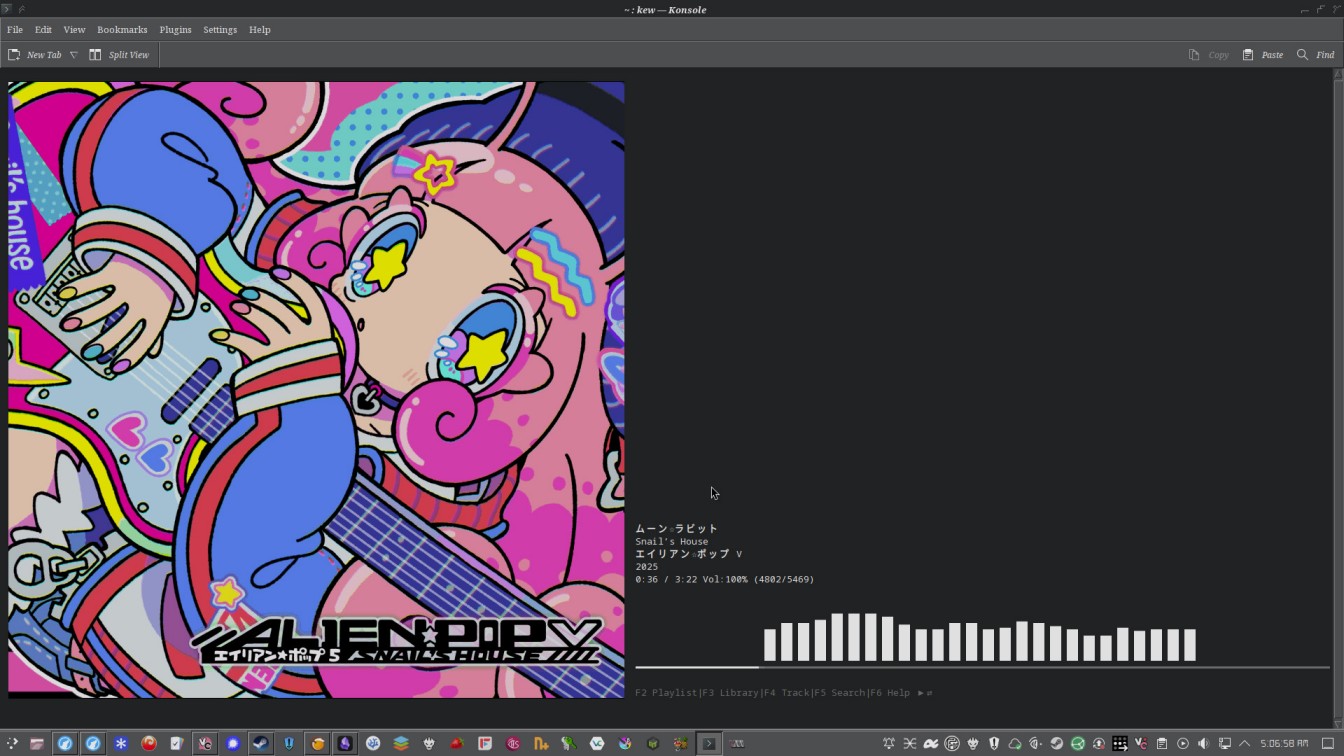Click the Show Desktop button in panel
Screen dimensions: 1344x756
(1328, 744)
